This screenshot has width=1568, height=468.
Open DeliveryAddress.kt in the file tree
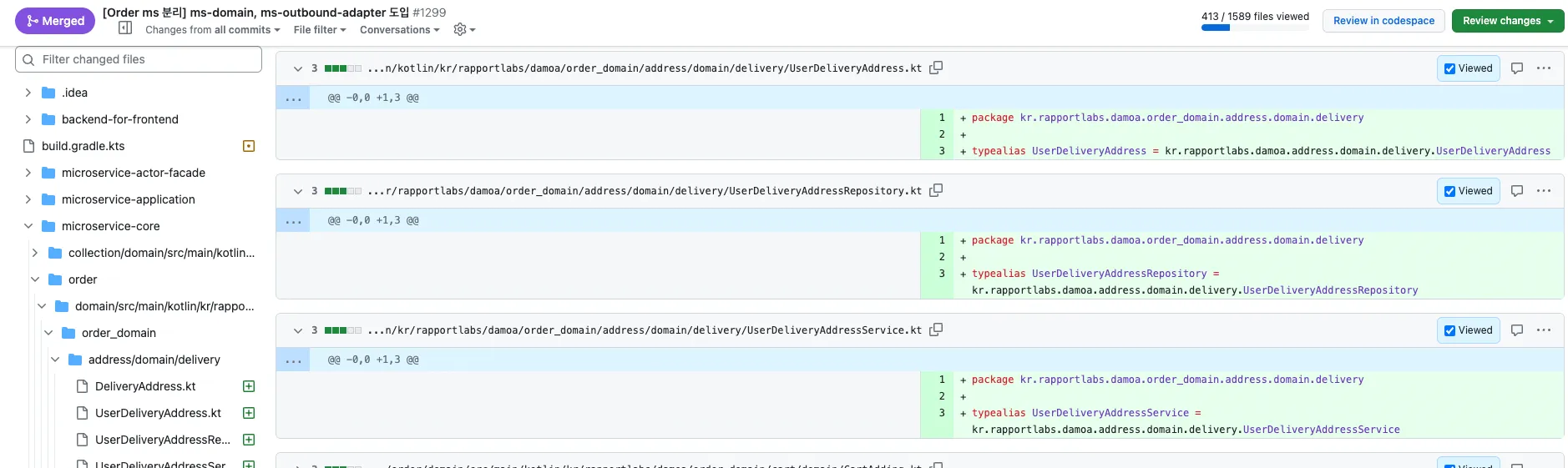coord(145,386)
